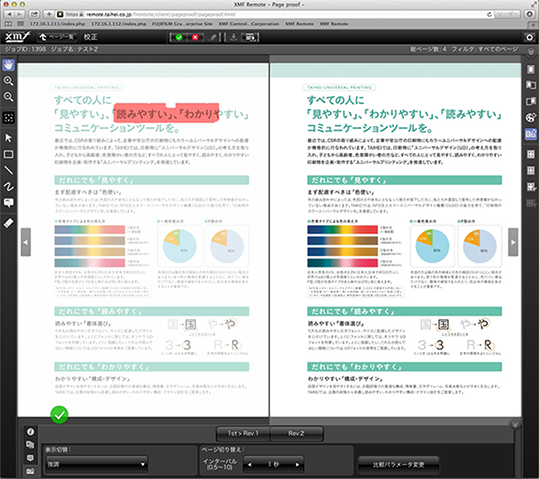This screenshot has height=479, width=539.
Task: Click the 比較パラメータ変更 button
Action: click(399, 465)
